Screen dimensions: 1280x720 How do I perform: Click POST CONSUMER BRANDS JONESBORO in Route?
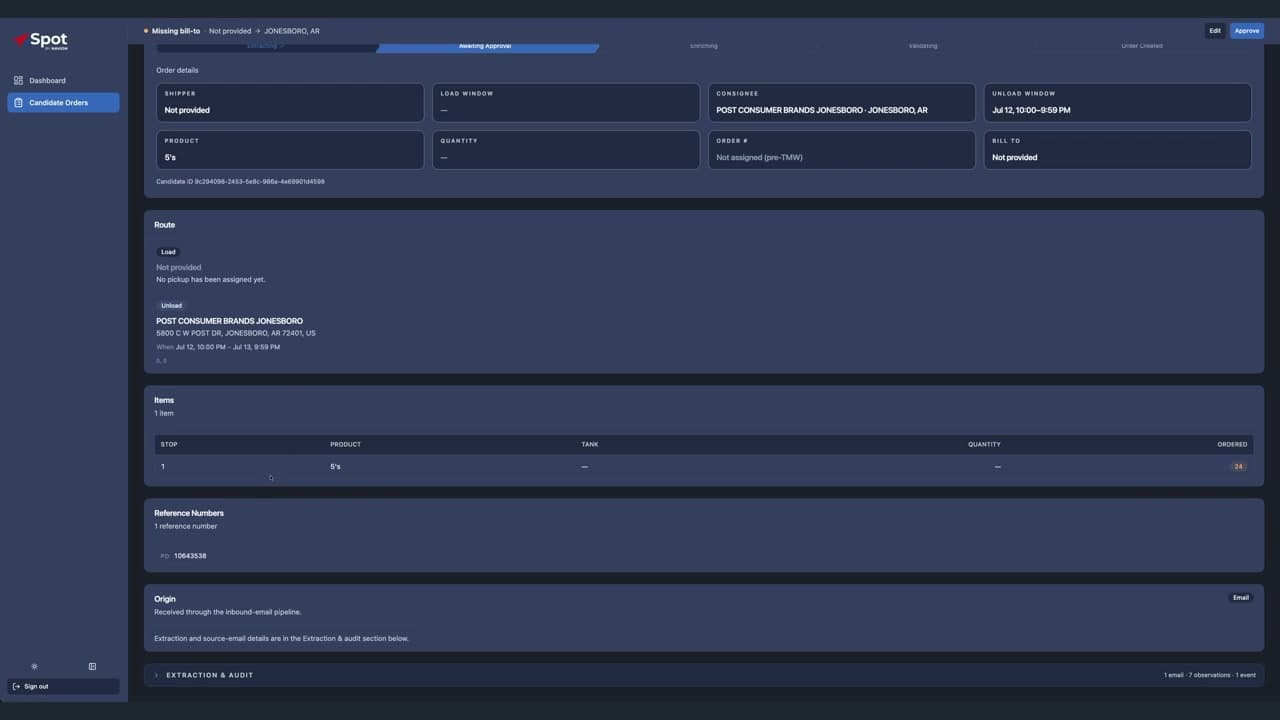229,321
